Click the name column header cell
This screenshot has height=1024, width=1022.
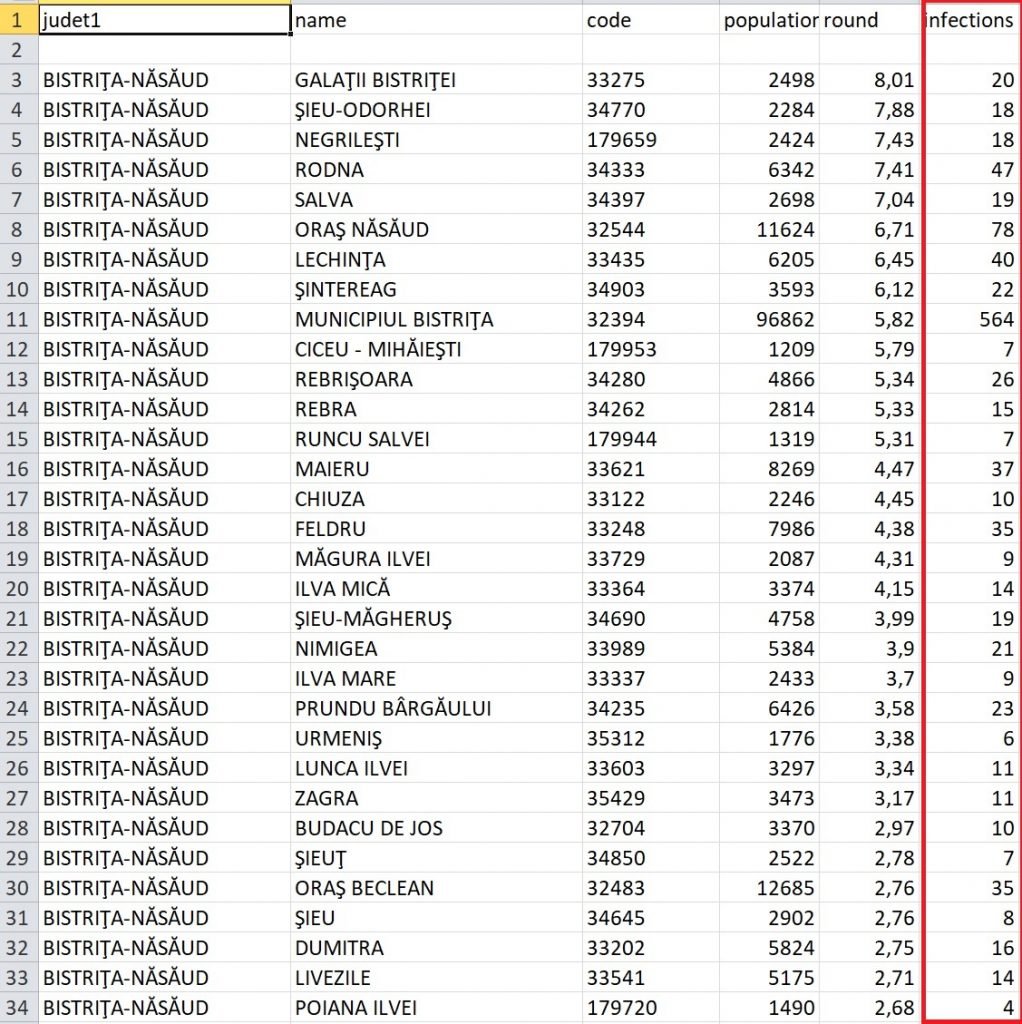click(436, 20)
